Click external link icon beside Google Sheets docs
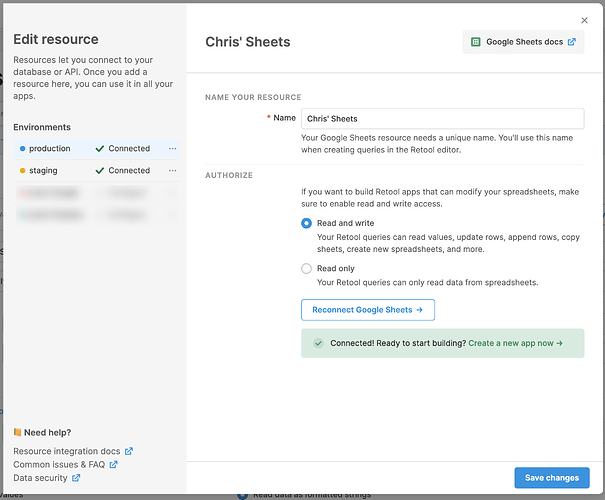Image resolution: width=605 pixels, height=500 pixels. tap(571, 42)
